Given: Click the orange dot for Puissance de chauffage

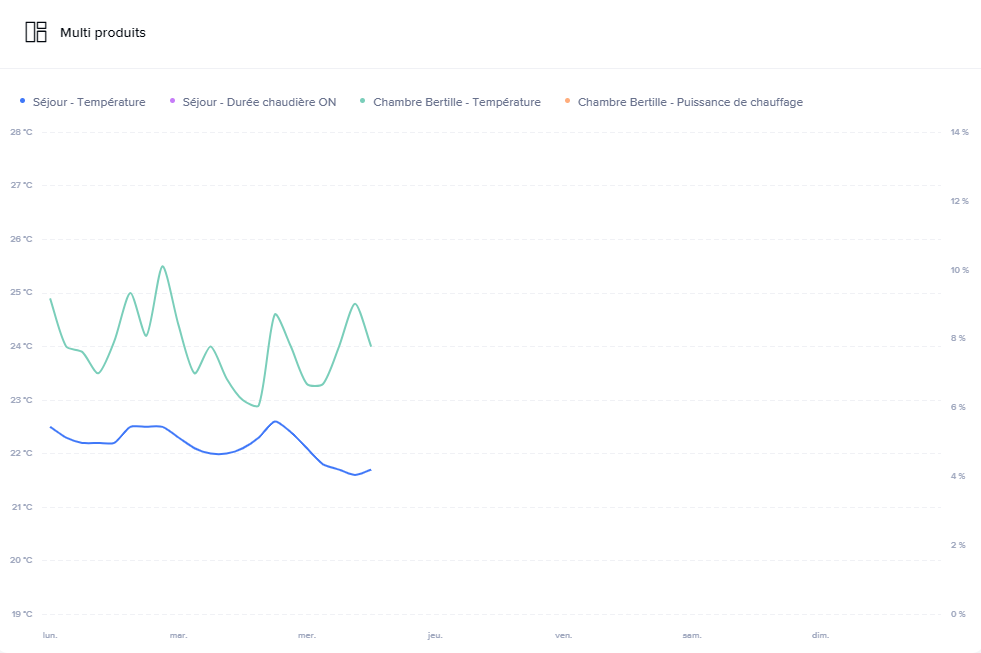Looking at the screenshot, I should point(568,101).
